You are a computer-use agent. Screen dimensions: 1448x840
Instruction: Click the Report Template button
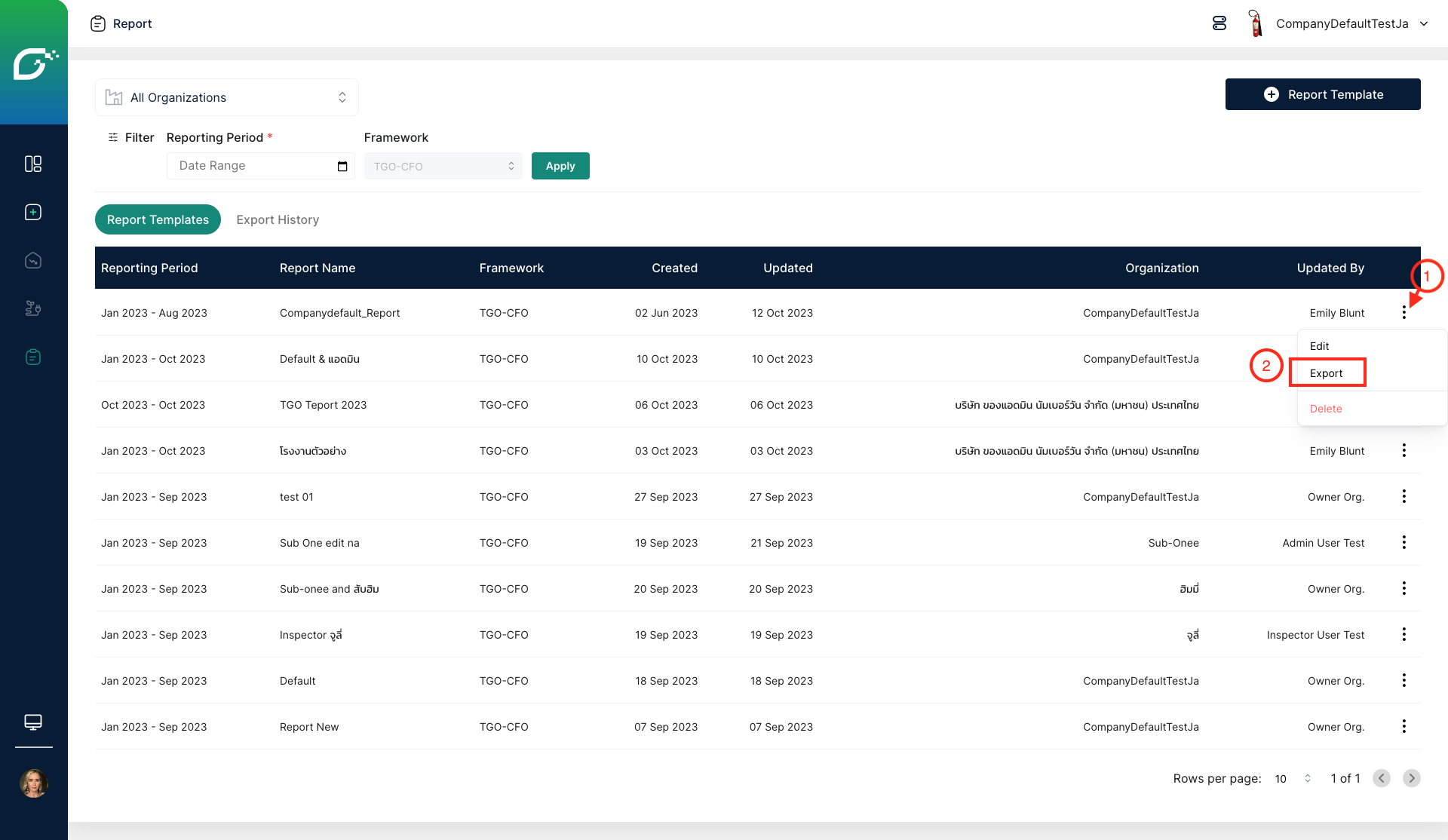pos(1323,94)
